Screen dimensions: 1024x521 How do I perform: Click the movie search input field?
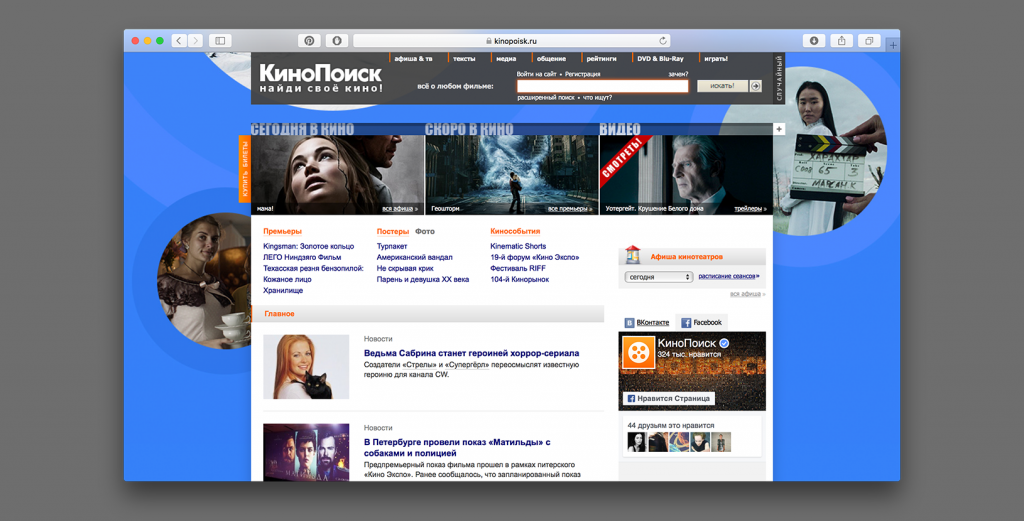pyautogui.click(x=603, y=86)
